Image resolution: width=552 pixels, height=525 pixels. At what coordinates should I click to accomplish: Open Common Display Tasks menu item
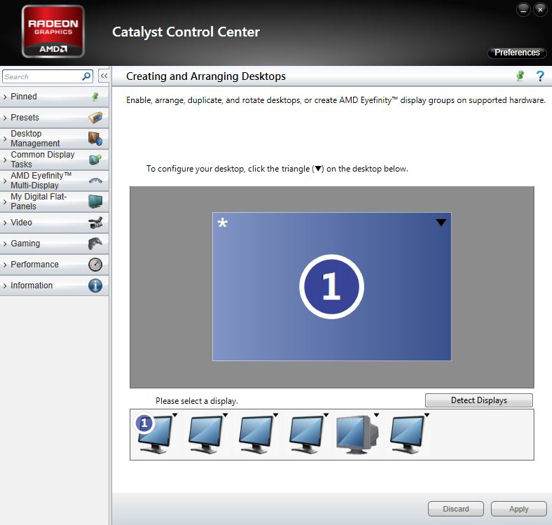54,160
